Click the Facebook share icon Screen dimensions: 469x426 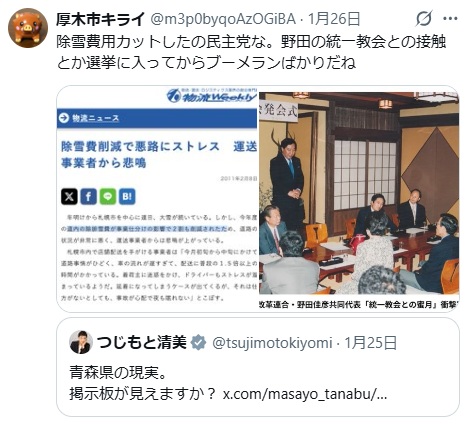88,196
